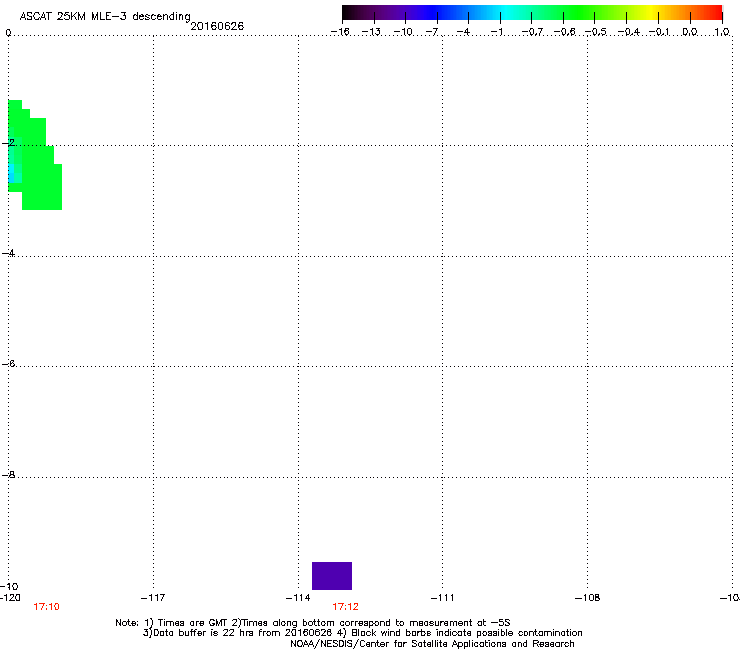Select the date label 20160626 under the title
The image size is (740, 650).
(217, 26)
